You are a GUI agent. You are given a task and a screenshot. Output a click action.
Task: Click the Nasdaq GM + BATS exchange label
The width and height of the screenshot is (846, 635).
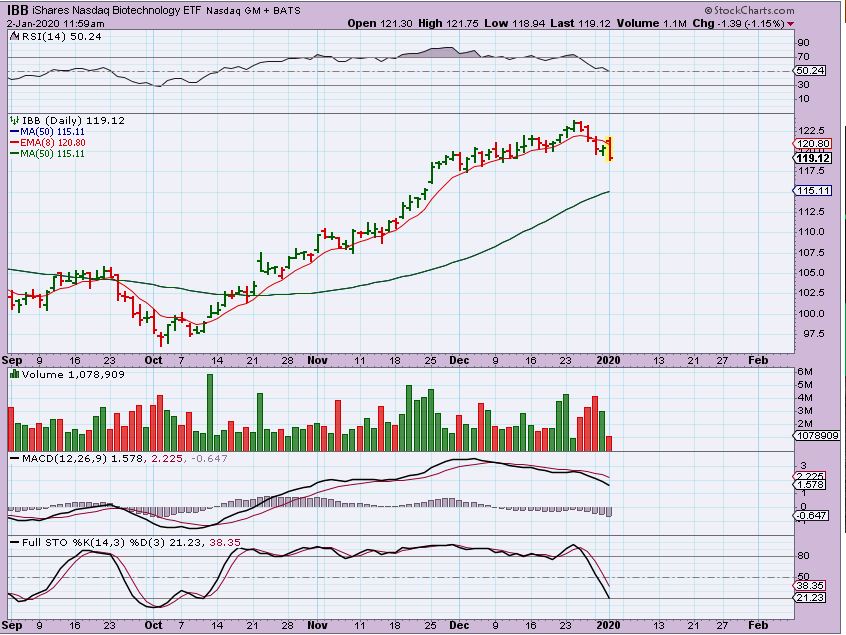pos(253,10)
